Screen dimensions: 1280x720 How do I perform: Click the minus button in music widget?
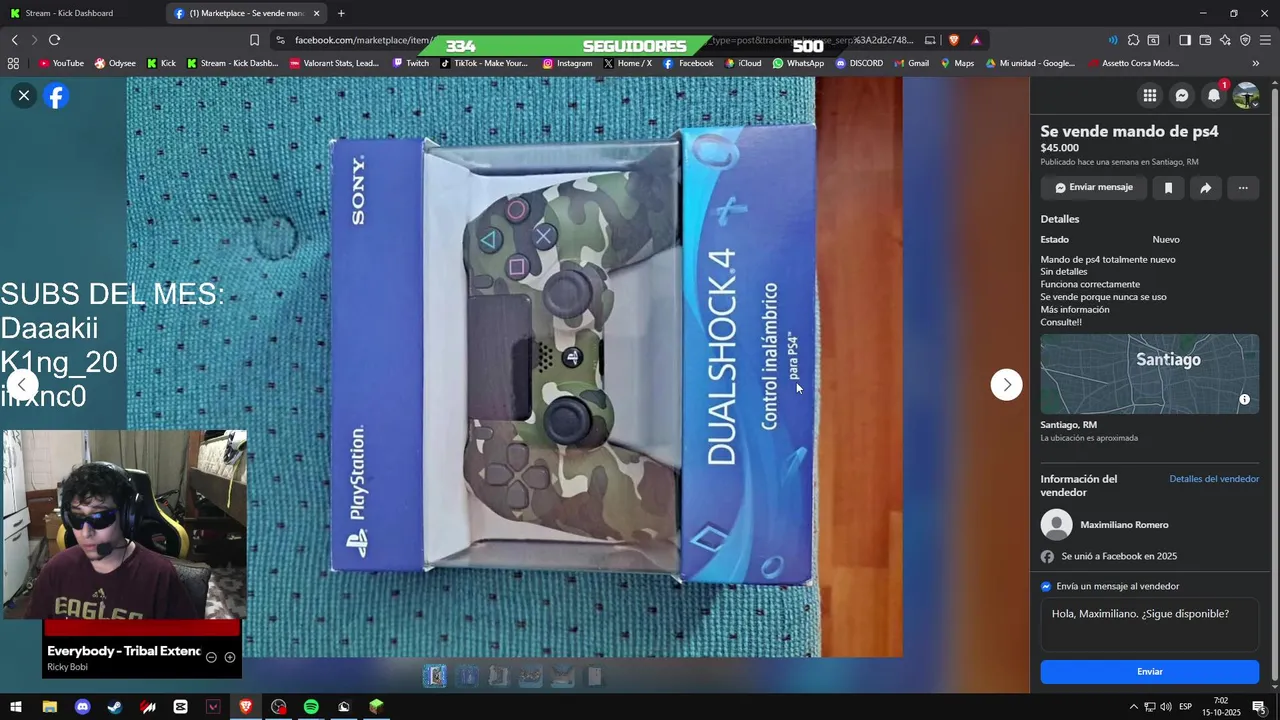(211, 657)
